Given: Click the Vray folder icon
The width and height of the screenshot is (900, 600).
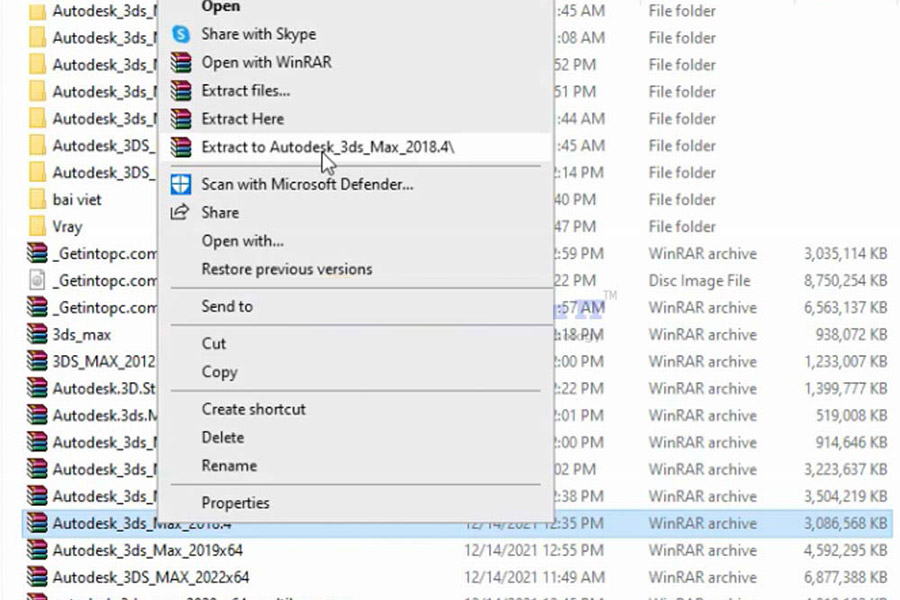Looking at the screenshot, I should pyautogui.click(x=37, y=227).
